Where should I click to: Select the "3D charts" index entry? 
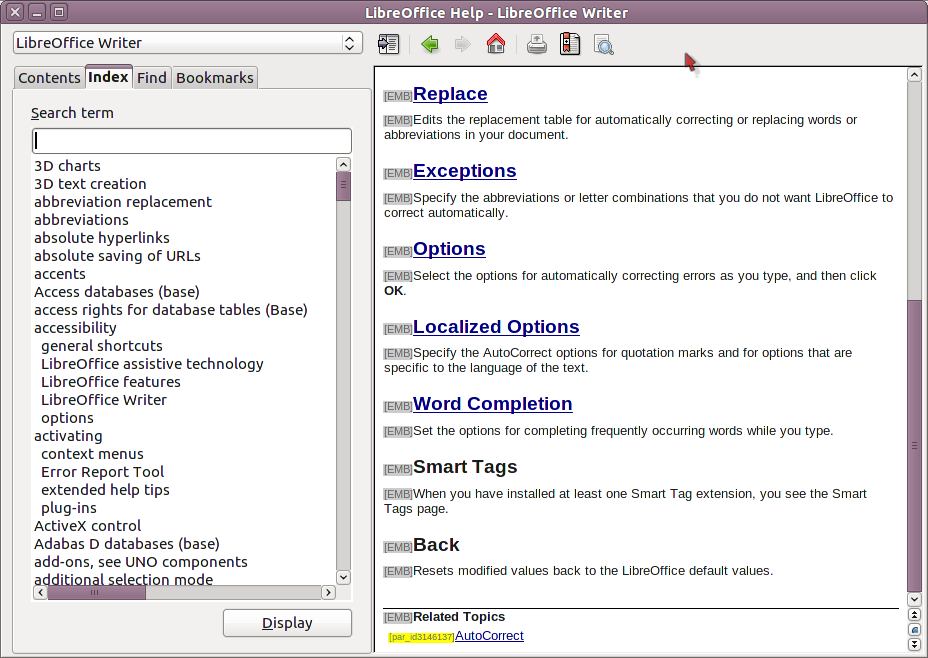click(67, 166)
